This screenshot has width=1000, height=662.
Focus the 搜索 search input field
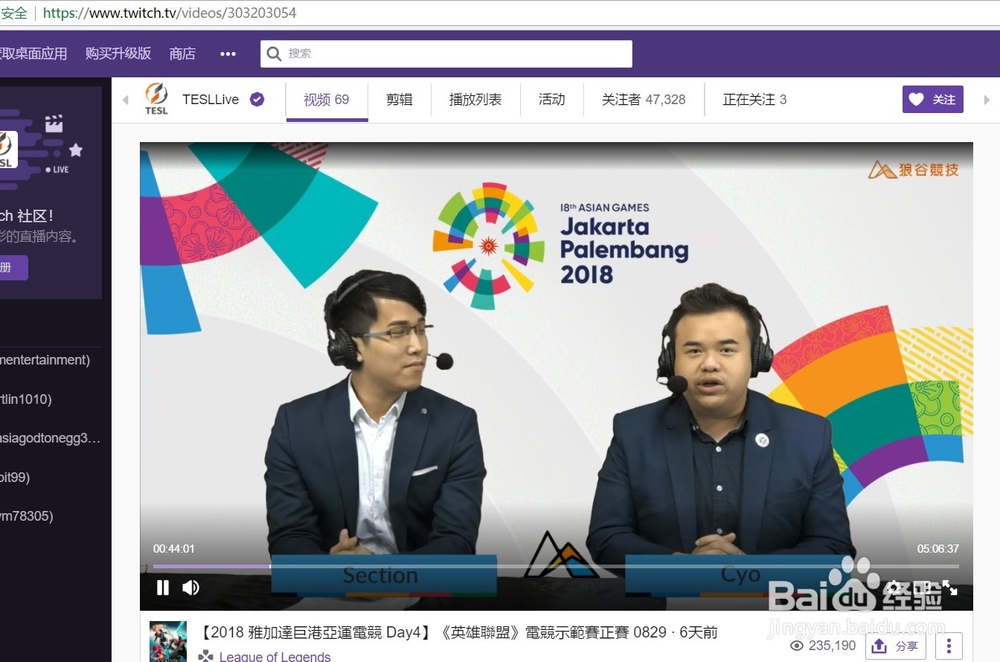[x=446, y=54]
